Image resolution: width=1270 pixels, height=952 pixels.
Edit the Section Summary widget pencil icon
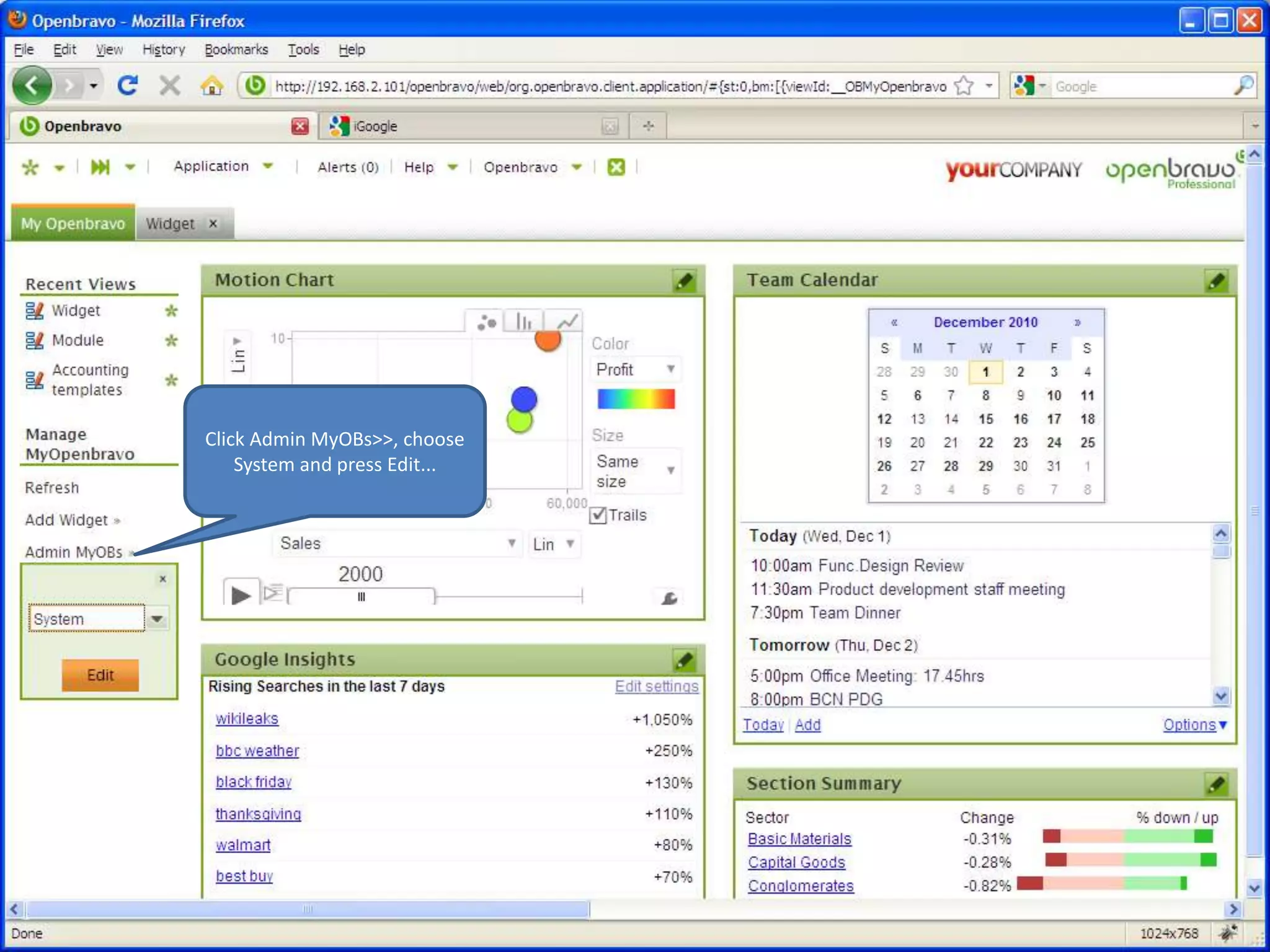coord(1216,784)
